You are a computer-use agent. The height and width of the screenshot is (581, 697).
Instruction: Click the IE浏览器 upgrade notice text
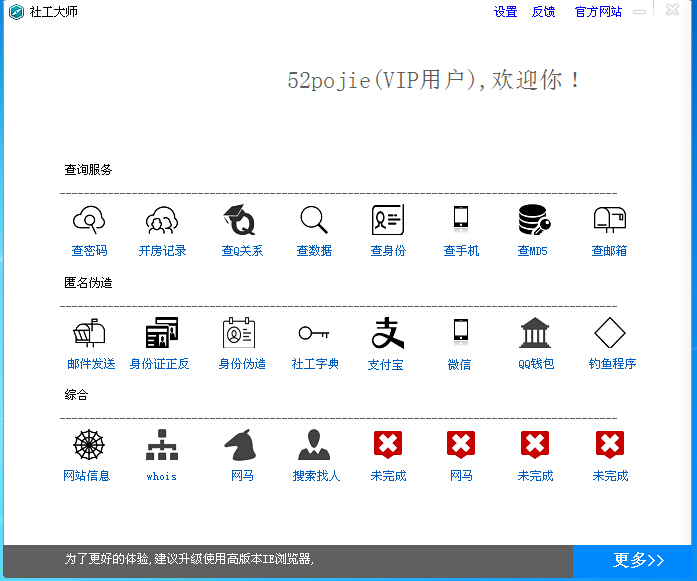click(189, 559)
